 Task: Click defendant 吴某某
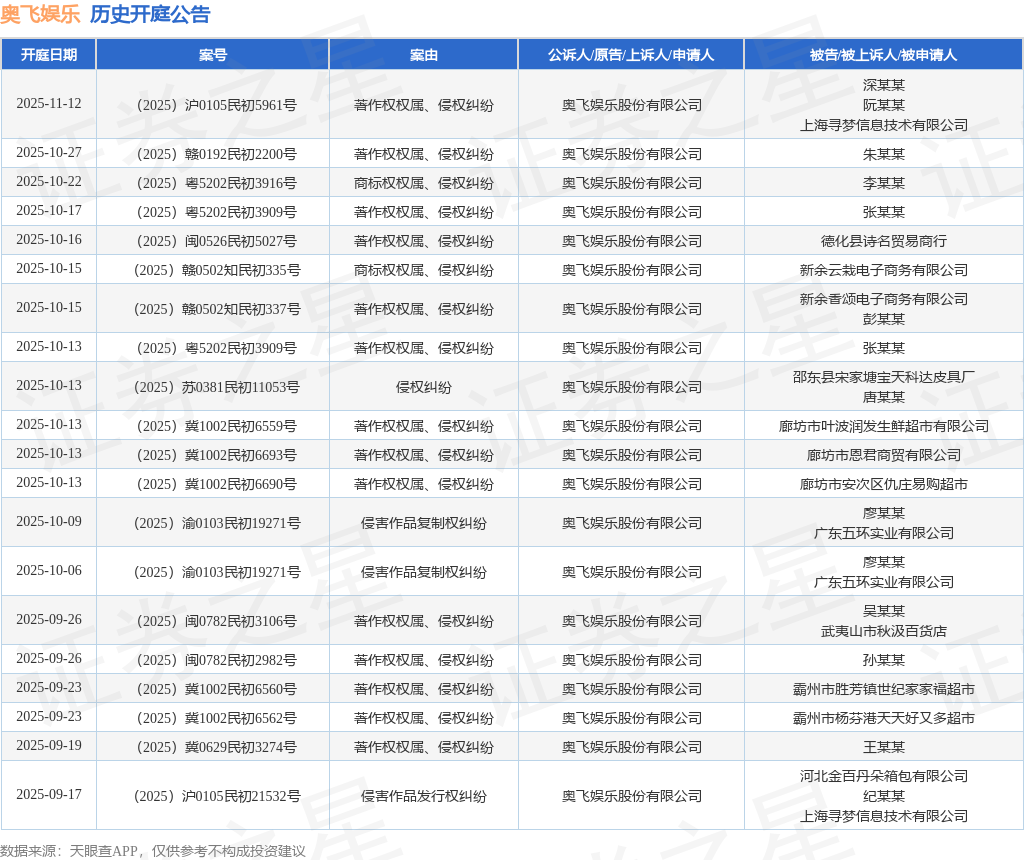tap(884, 611)
